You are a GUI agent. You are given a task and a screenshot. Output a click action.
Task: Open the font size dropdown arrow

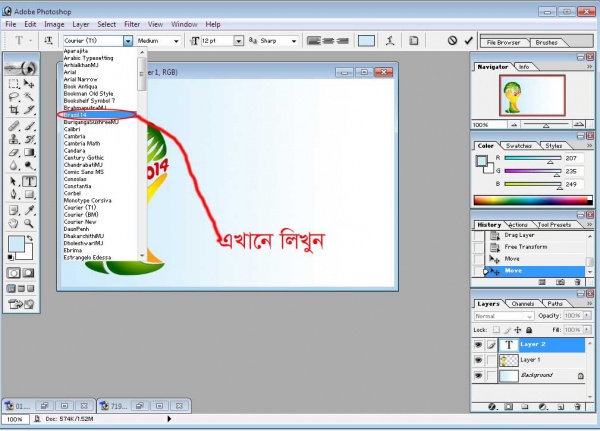coord(238,41)
